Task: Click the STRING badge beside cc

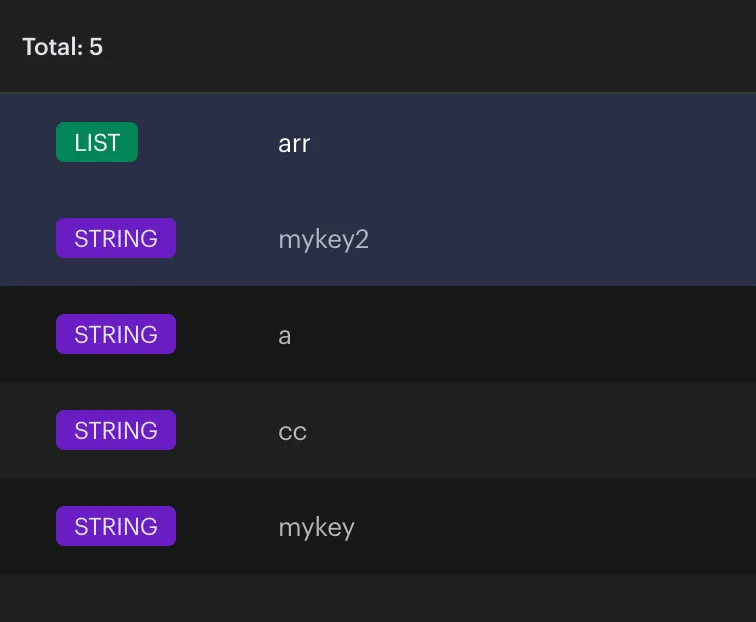Action: click(116, 430)
